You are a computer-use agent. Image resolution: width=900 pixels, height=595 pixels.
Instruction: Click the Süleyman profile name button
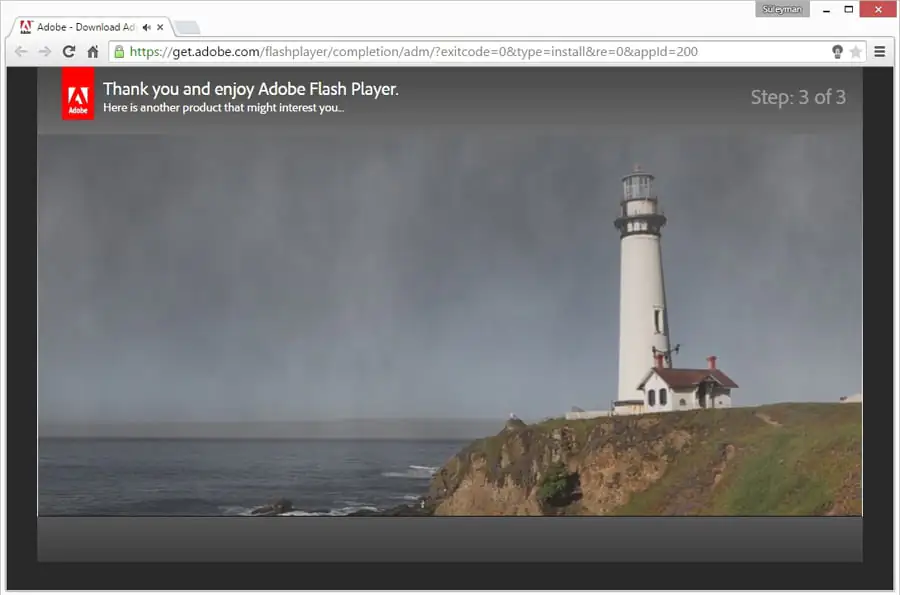coord(781,8)
